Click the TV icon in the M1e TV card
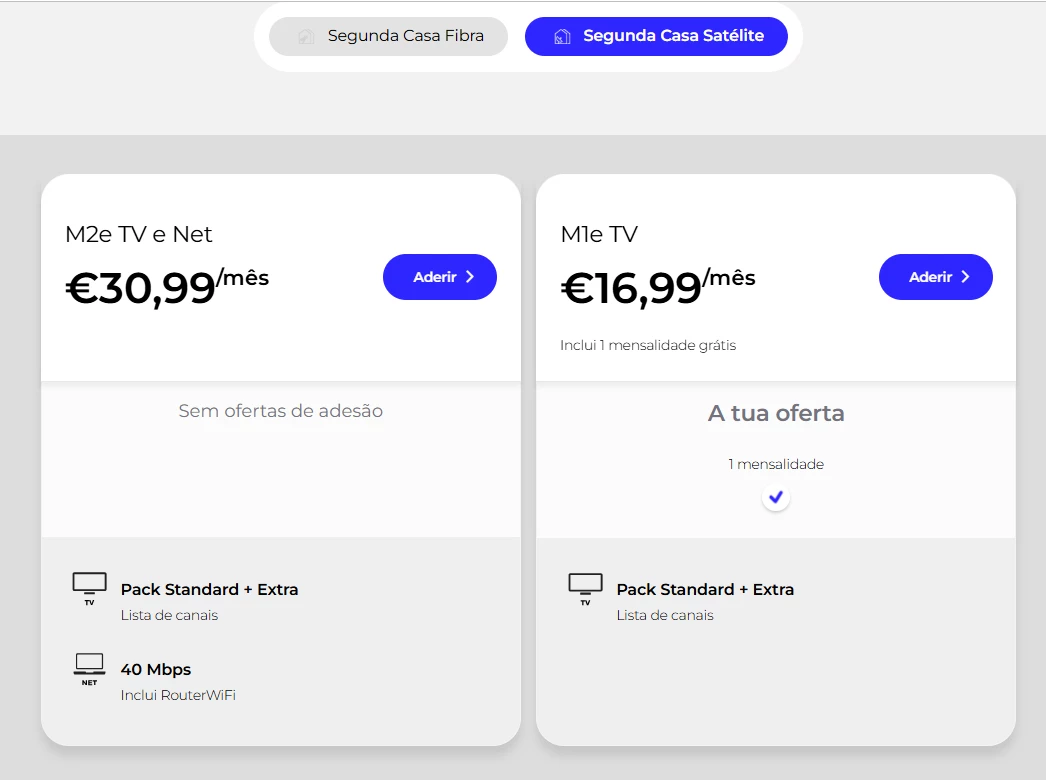The width and height of the screenshot is (1046, 780). (585, 588)
